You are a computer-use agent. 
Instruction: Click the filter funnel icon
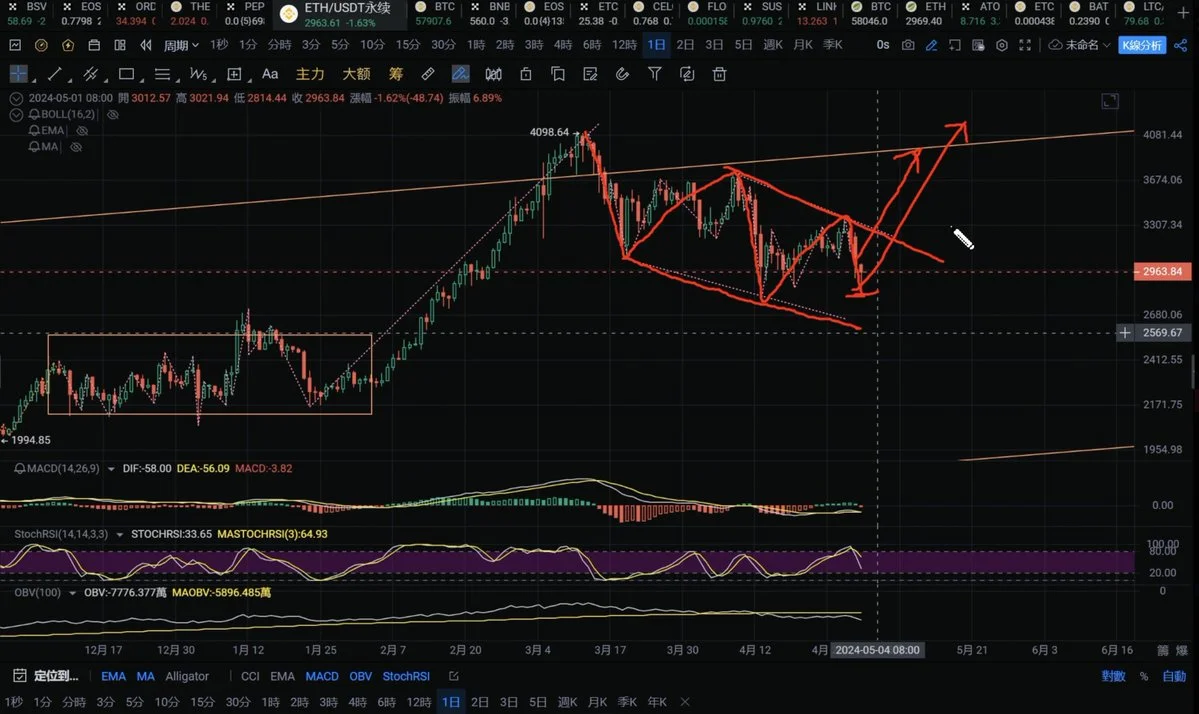[x=655, y=74]
